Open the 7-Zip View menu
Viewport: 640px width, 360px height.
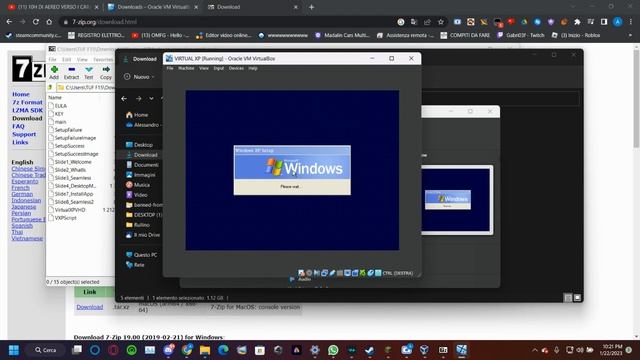pyautogui.click(x=82, y=59)
